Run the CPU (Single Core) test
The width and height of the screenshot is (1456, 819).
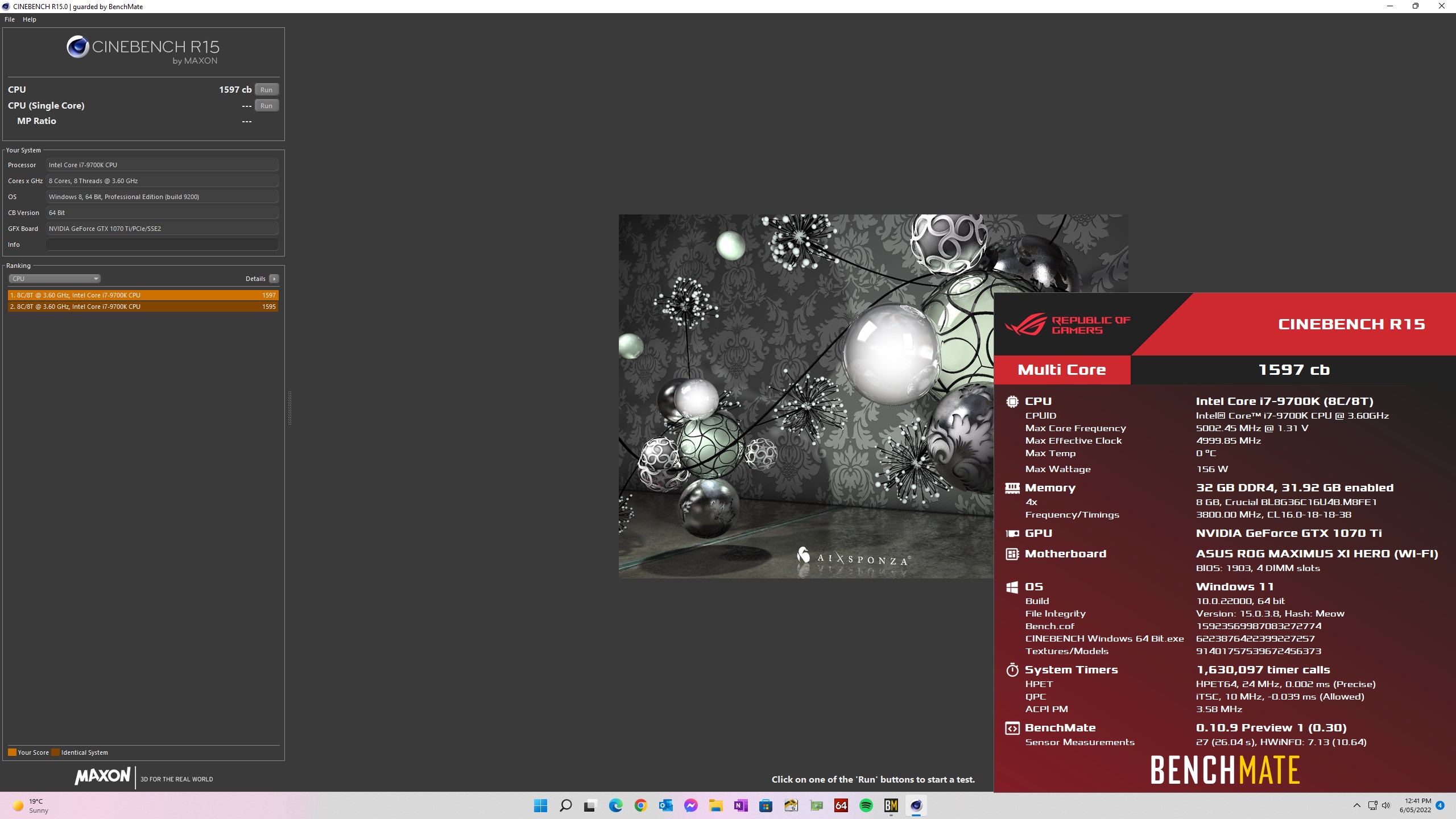click(x=266, y=106)
